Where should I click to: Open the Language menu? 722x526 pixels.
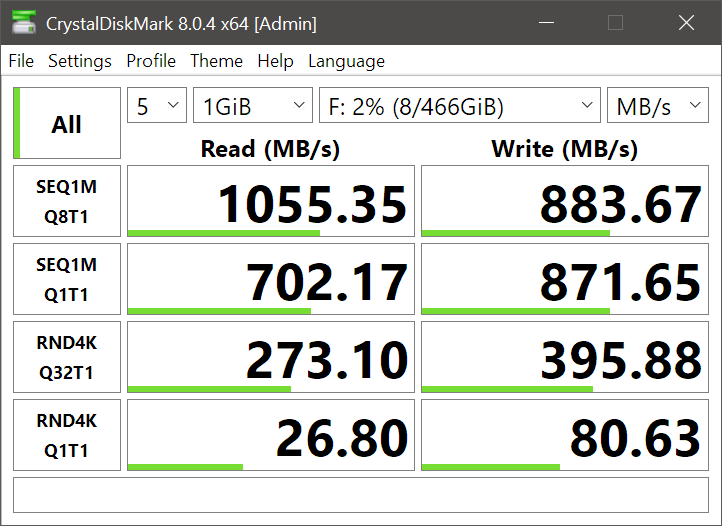346,61
